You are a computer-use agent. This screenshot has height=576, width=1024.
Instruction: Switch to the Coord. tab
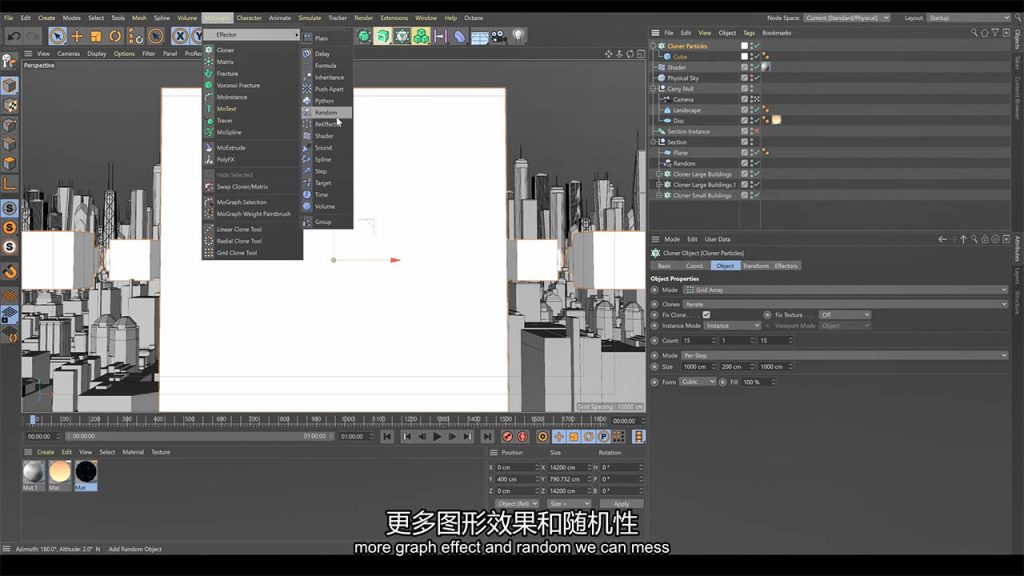(x=694, y=266)
